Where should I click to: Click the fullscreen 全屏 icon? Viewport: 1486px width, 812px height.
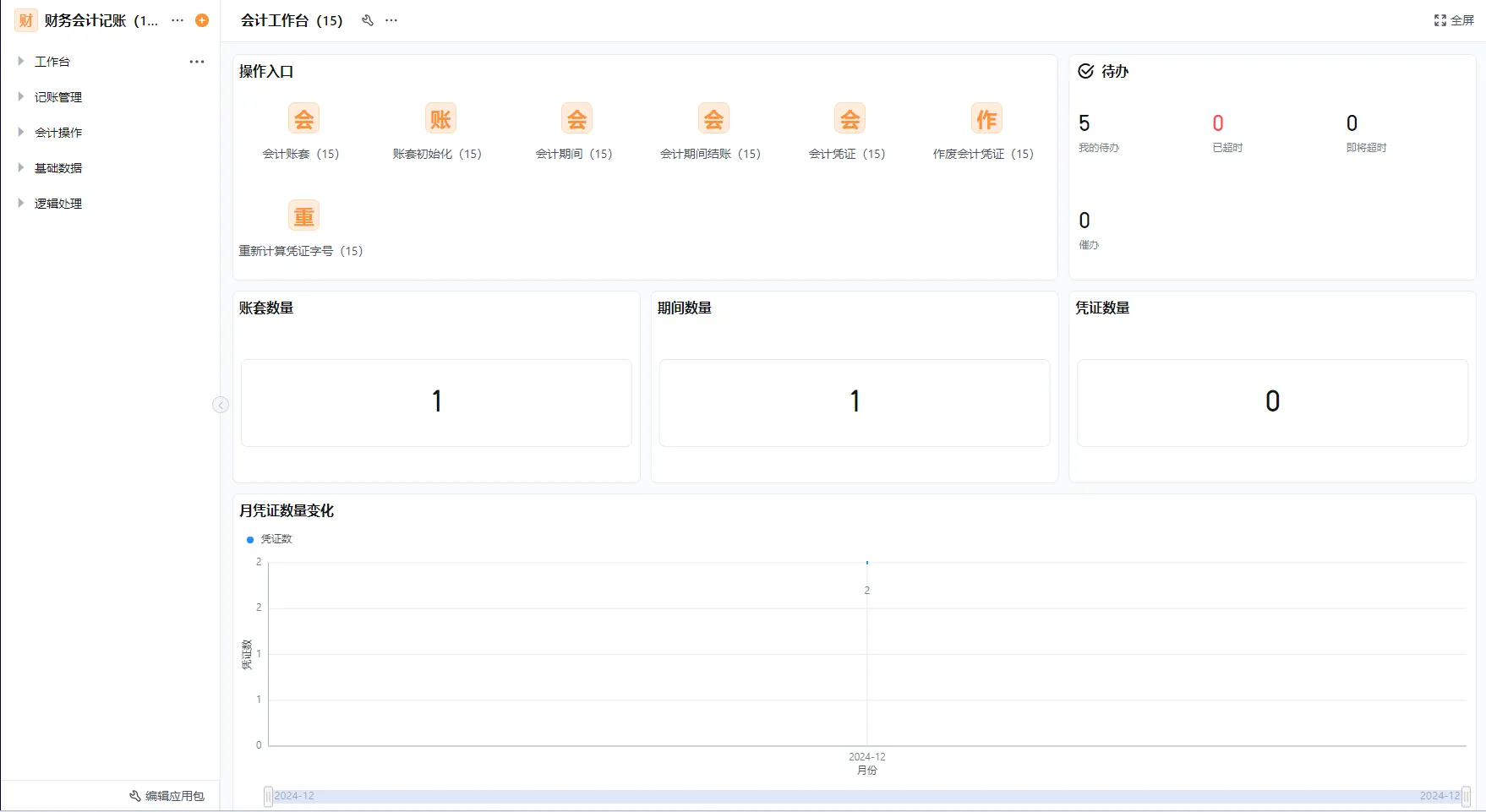tap(1440, 19)
